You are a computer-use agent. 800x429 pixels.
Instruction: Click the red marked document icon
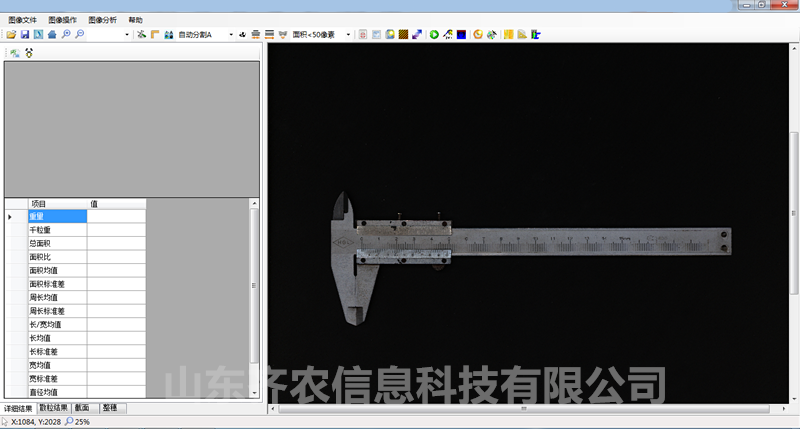[x=363, y=34]
